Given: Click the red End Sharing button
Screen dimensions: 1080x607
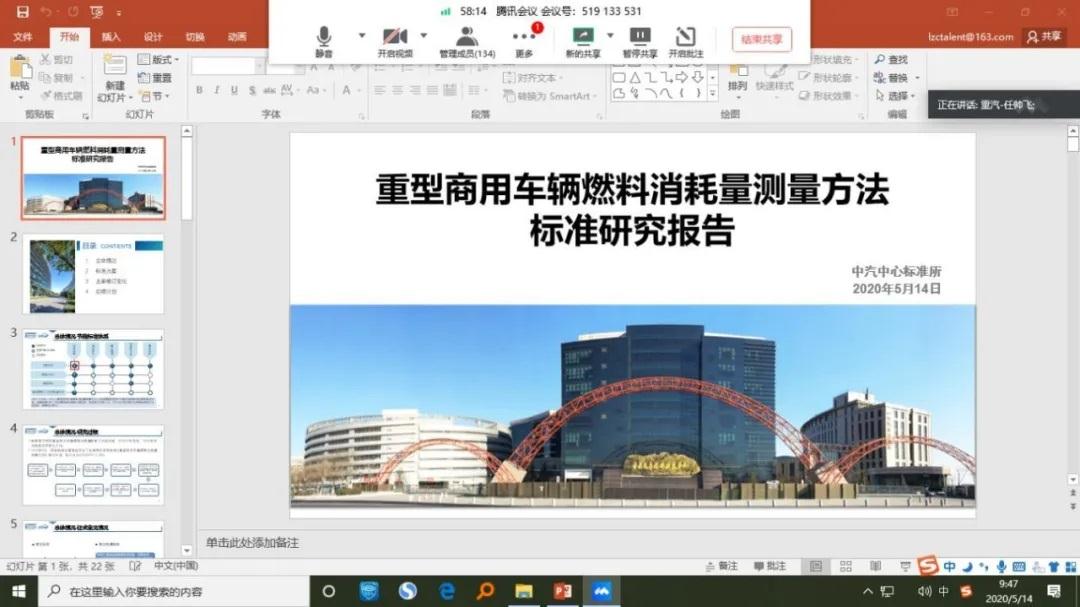Looking at the screenshot, I should point(761,40).
